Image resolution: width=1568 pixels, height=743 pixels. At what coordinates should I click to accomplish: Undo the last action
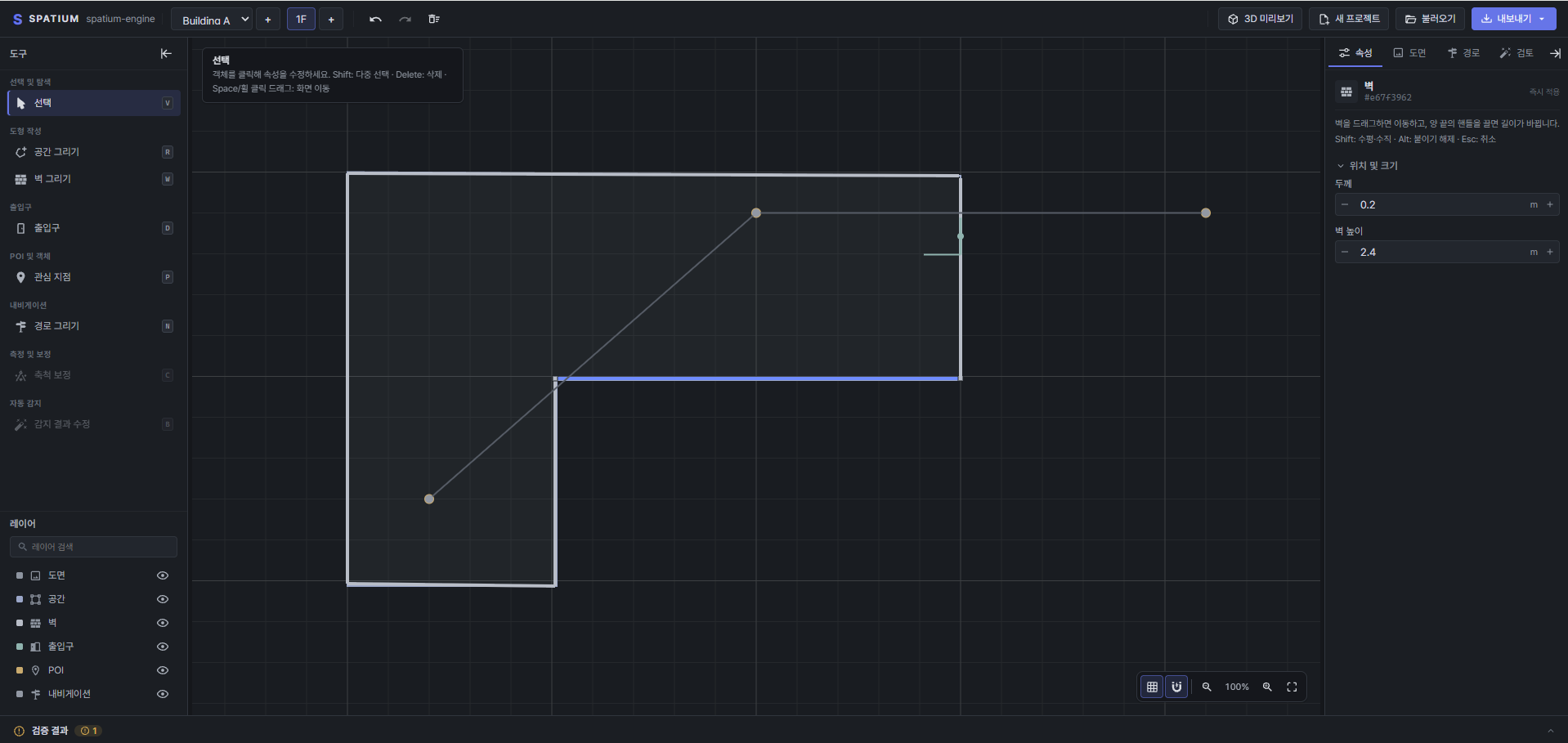(375, 20)
